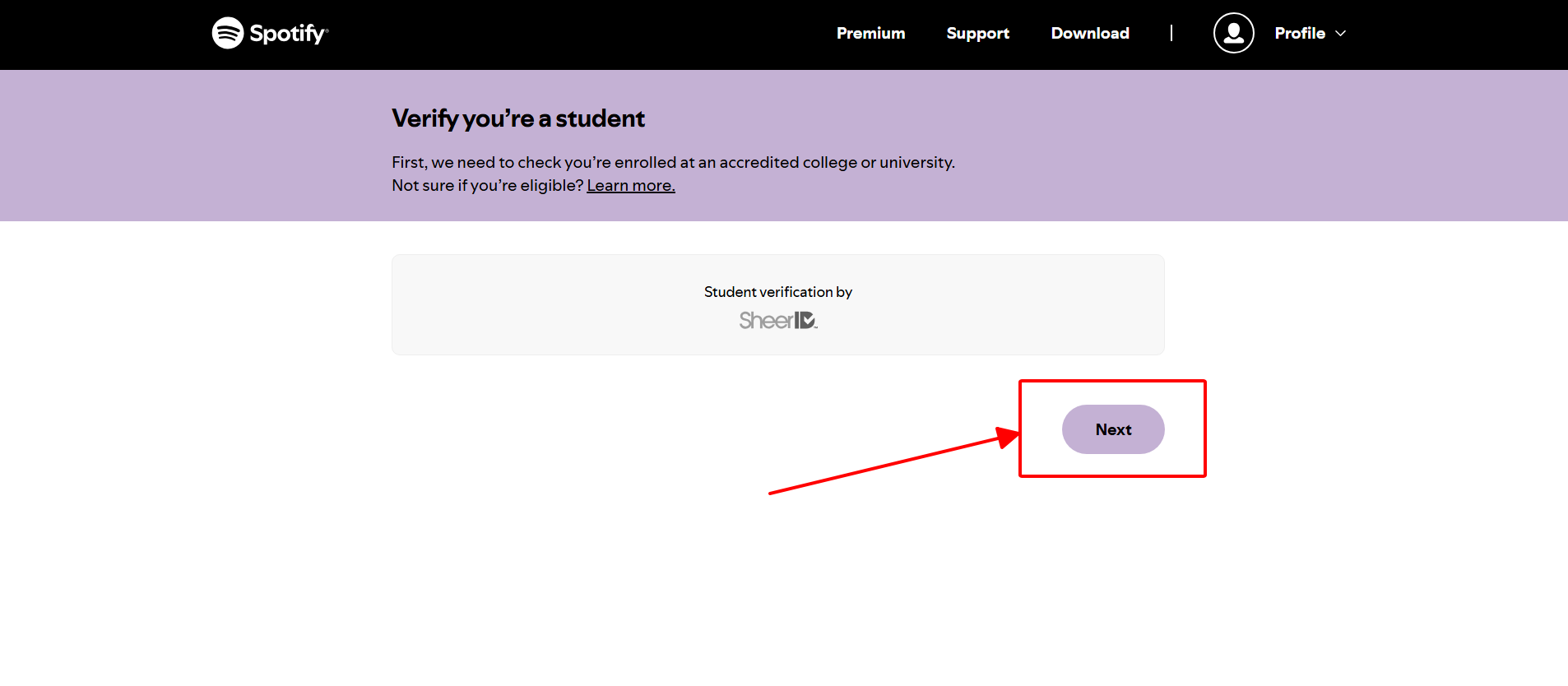Open the Premium page

tap(870, 33)
